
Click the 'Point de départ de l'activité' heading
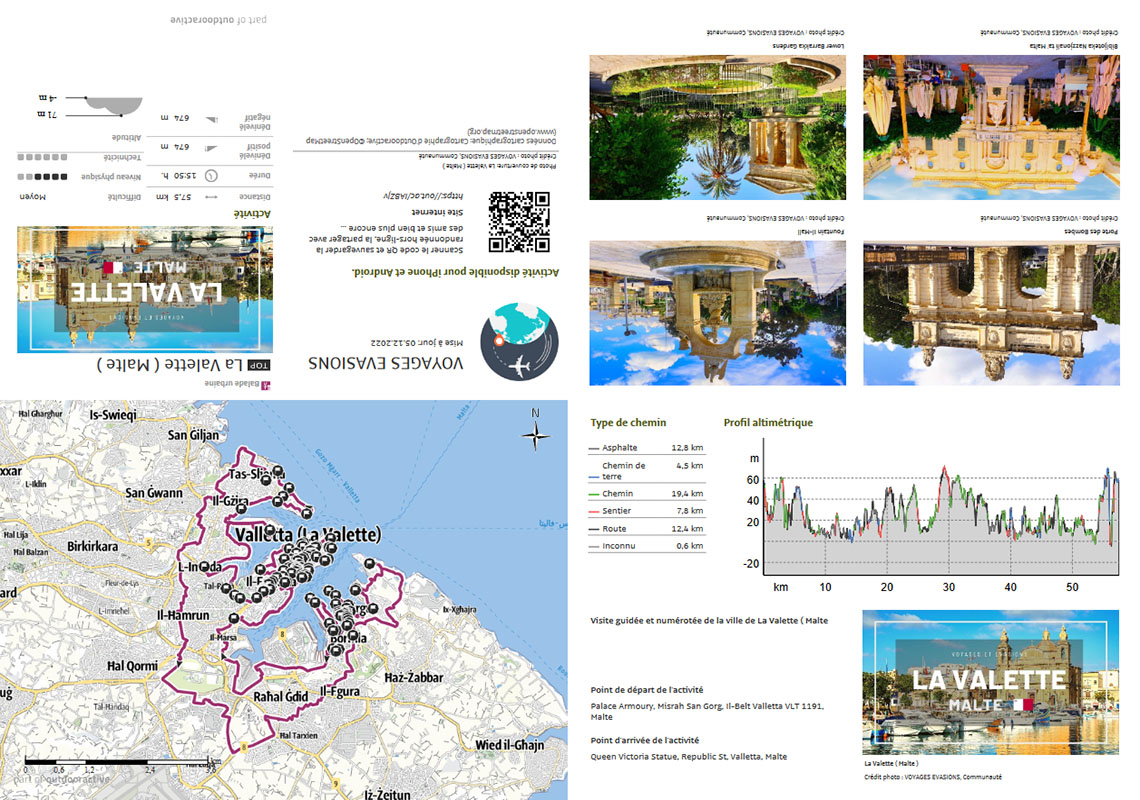coord(647,690)
